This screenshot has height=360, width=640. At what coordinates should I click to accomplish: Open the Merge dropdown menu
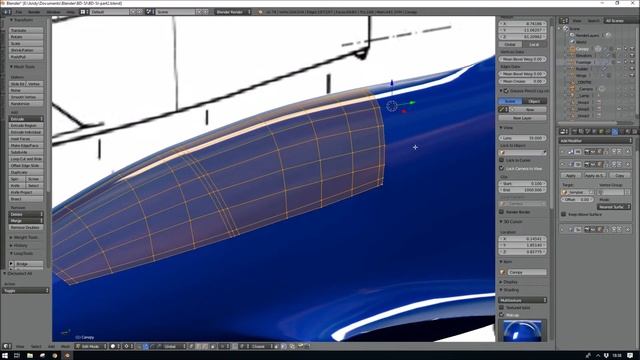[26, 221]
